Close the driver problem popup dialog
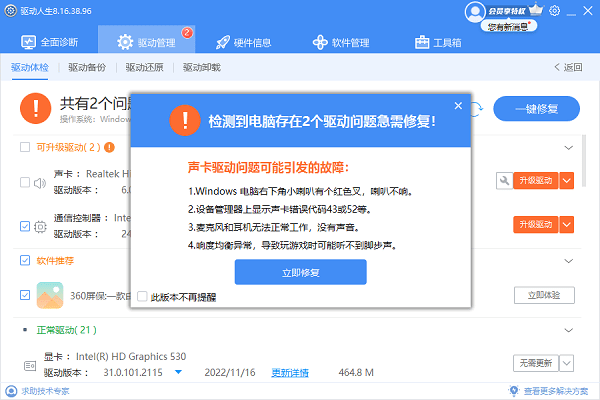This screenshot has height=400, width=600. click(x=458, y=105)
